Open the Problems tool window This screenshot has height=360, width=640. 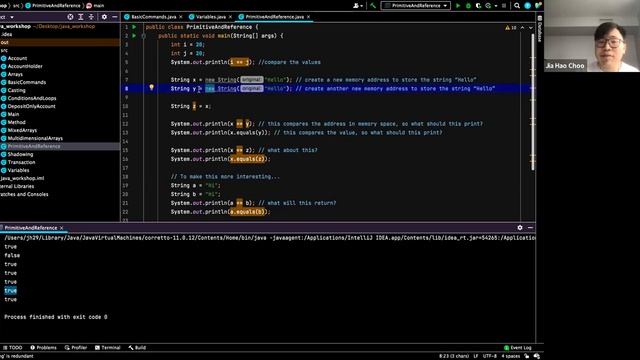pyautogui.click(x=43, y=348)
